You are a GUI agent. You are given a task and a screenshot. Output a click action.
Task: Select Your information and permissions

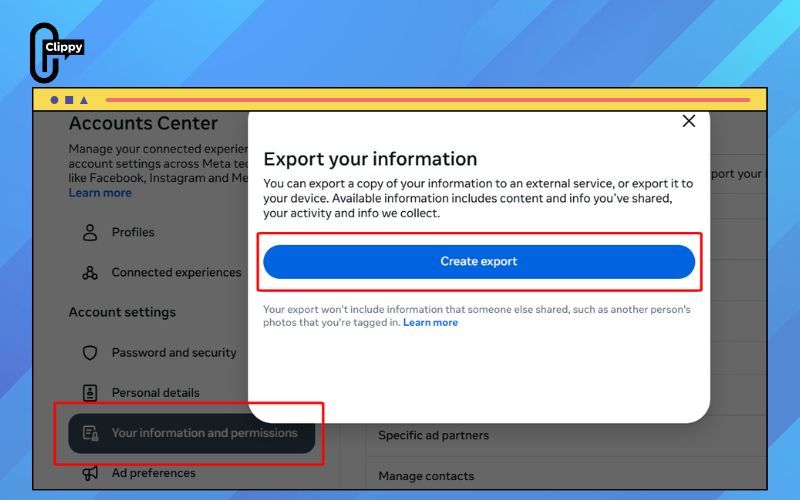pos(192,433)
